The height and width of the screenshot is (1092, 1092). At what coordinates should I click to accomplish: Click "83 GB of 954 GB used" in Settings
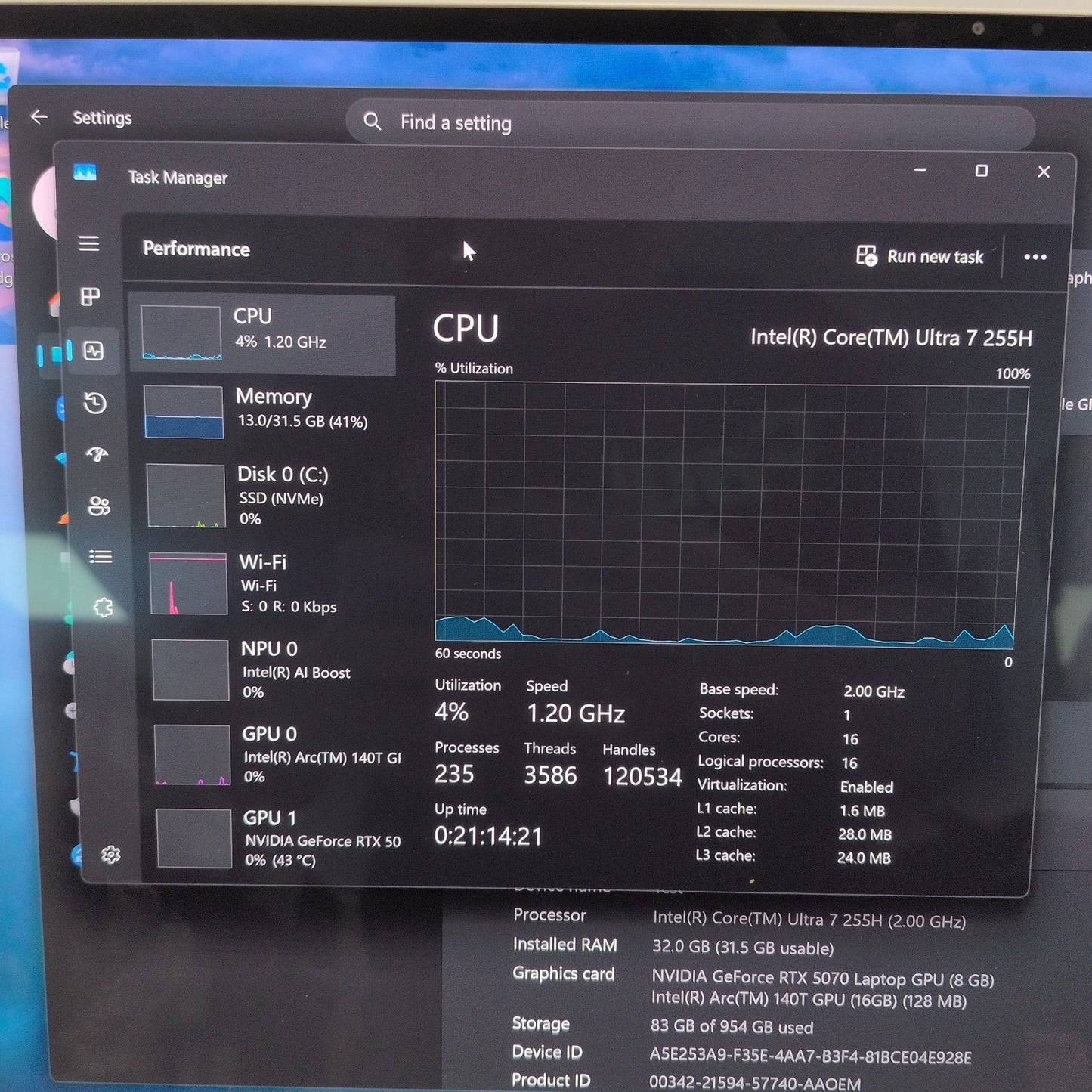point(732,1027)
